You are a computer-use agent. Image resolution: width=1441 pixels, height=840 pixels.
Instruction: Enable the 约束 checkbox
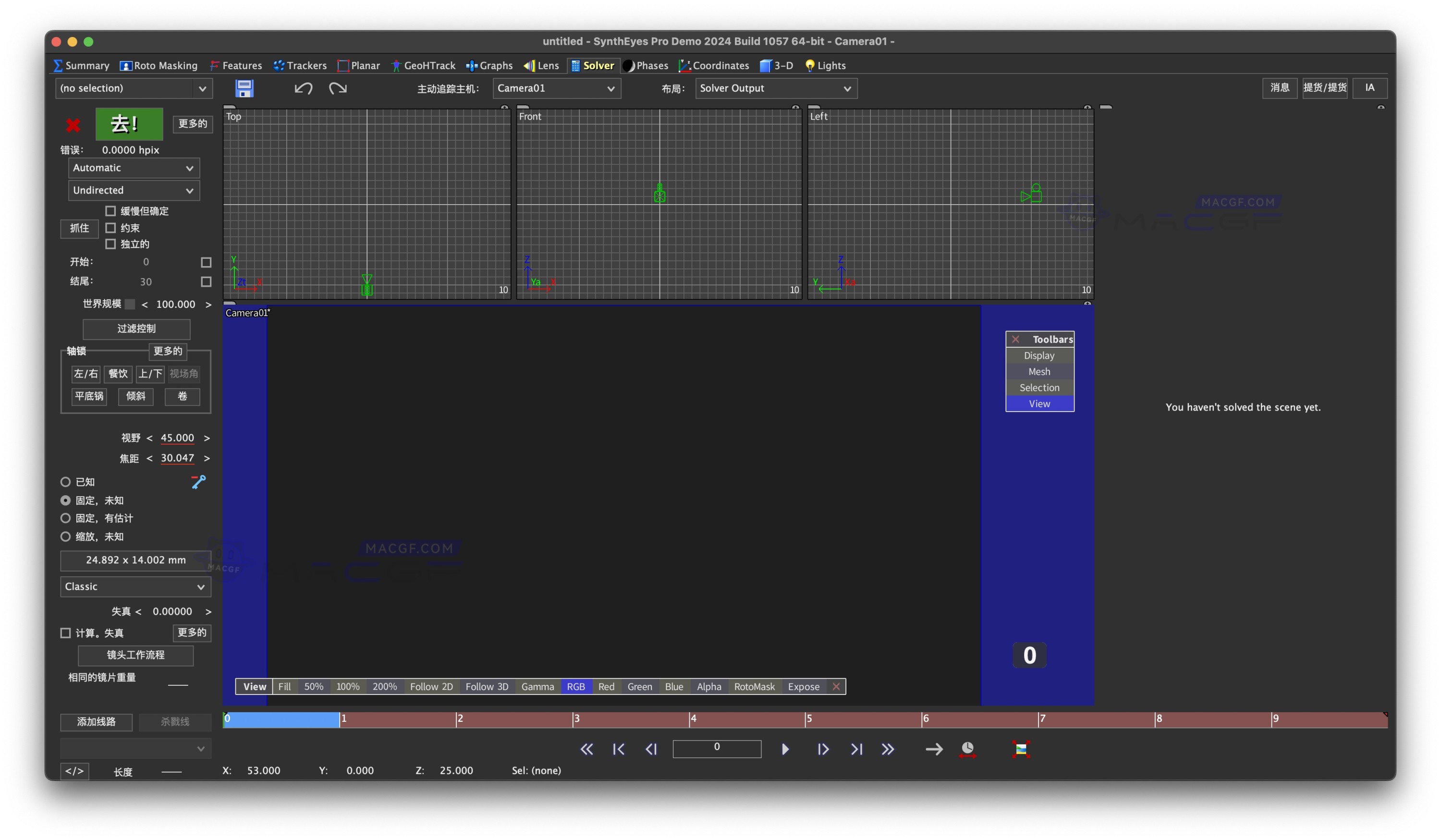tap(111, 228)
